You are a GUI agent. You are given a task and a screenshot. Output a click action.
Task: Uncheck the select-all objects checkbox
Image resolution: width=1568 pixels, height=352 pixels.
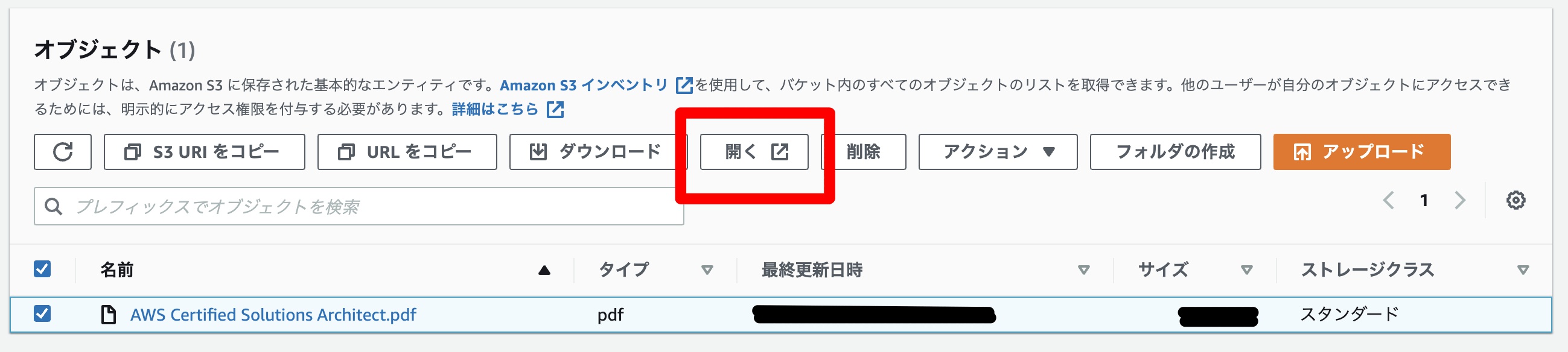pos(42,268)
